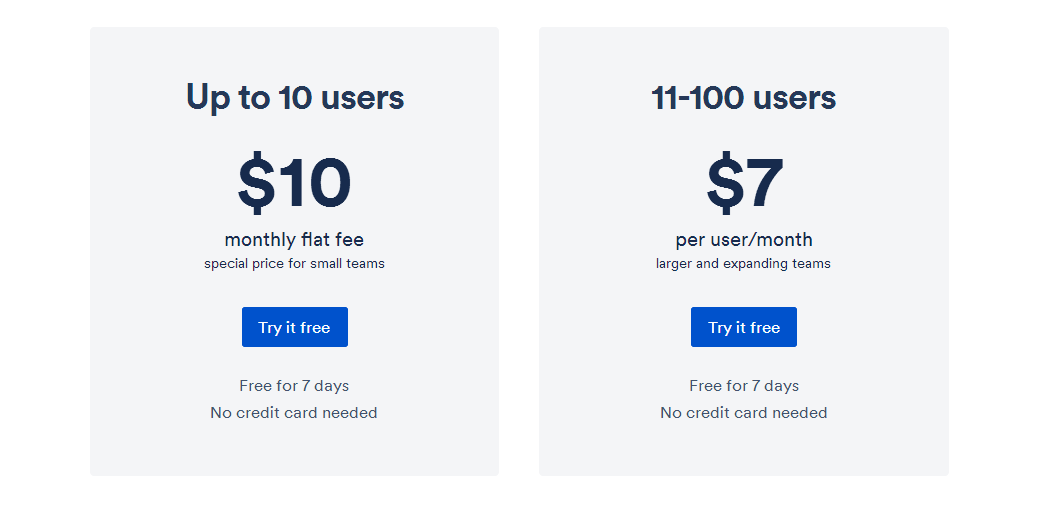Click the 'per user/month' label
This screenshot has width=1058, height=511.
coord(744,240)
